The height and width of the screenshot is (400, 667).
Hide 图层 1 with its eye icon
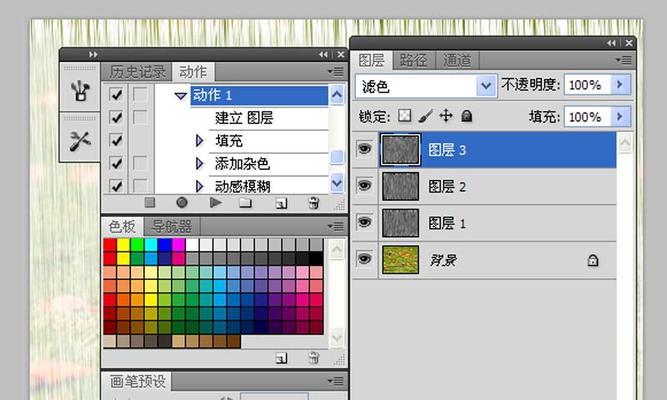pos(365,222)
